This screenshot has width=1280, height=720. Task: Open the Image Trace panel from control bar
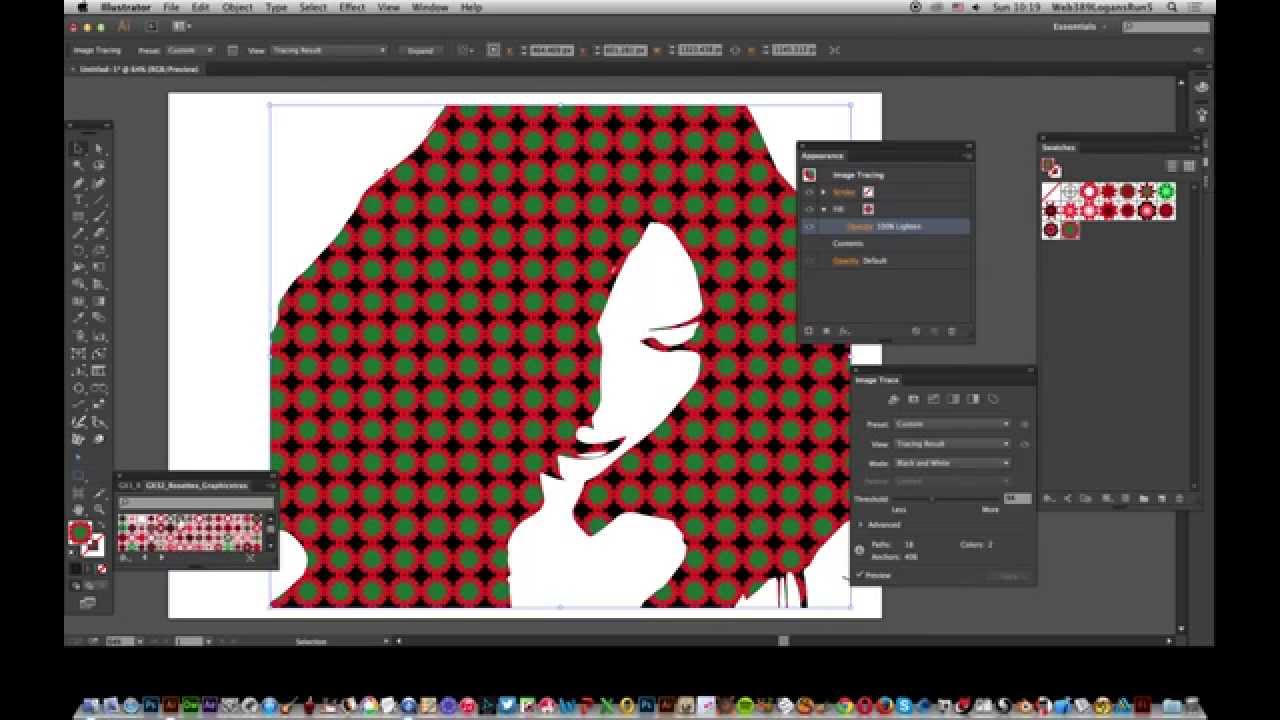pyautogui.click(x=232, y=50)
